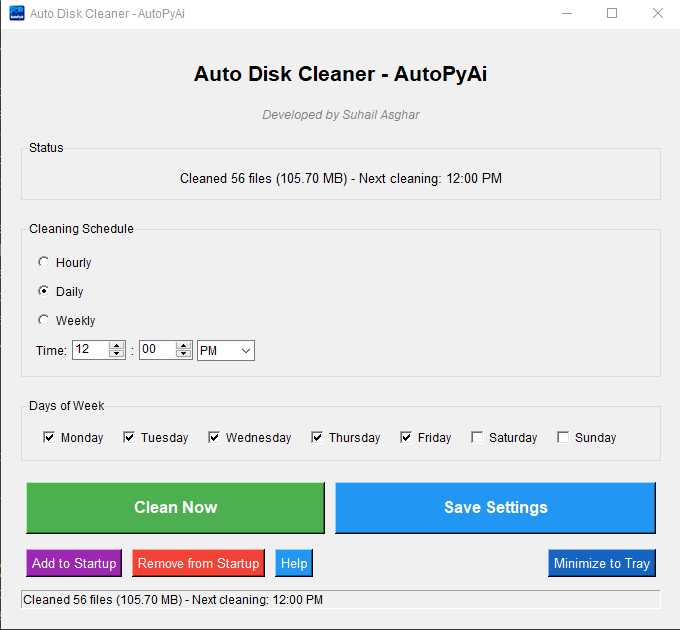The image size is (680, 630).
Task: Click the 'Time:' label
Action: tap(51, 350)
